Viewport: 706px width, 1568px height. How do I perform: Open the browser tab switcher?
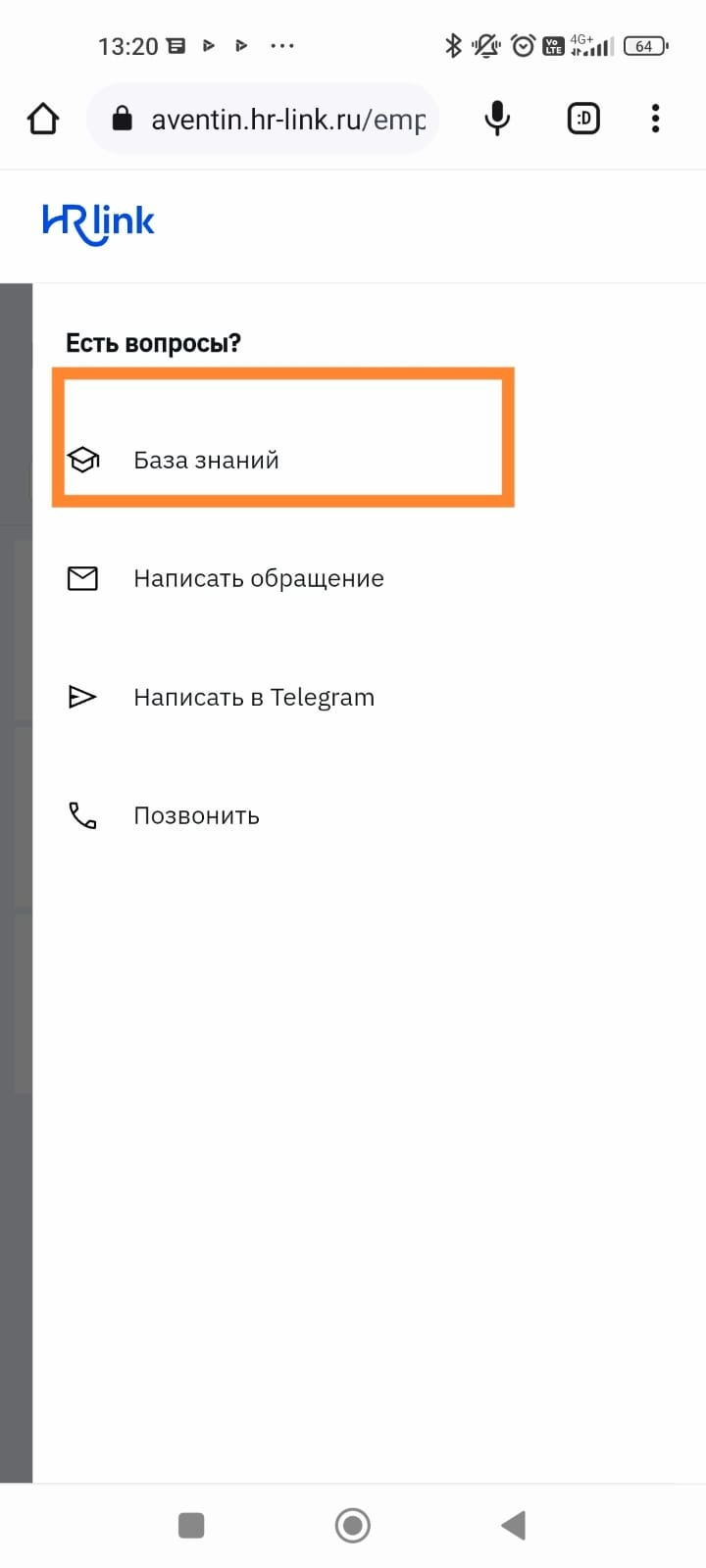tap(583, 120)
